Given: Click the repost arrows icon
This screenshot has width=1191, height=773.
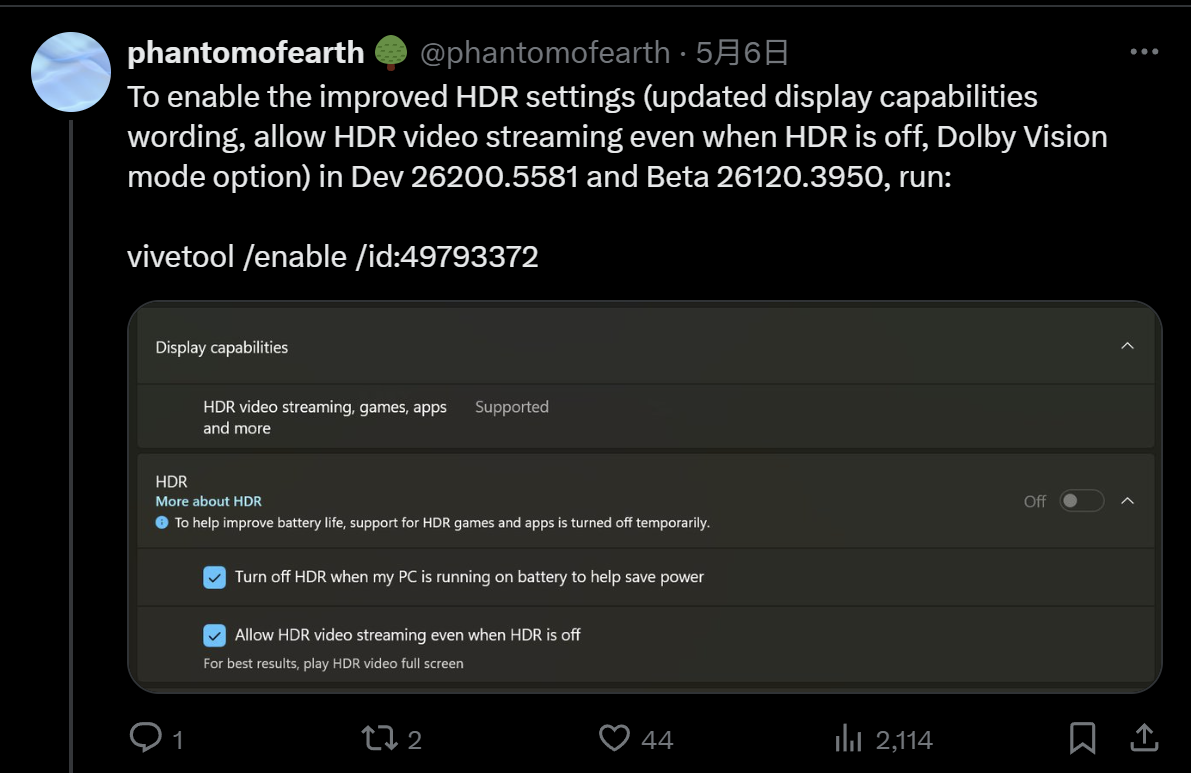Looking at the screenshot, I should coord(378,739).
